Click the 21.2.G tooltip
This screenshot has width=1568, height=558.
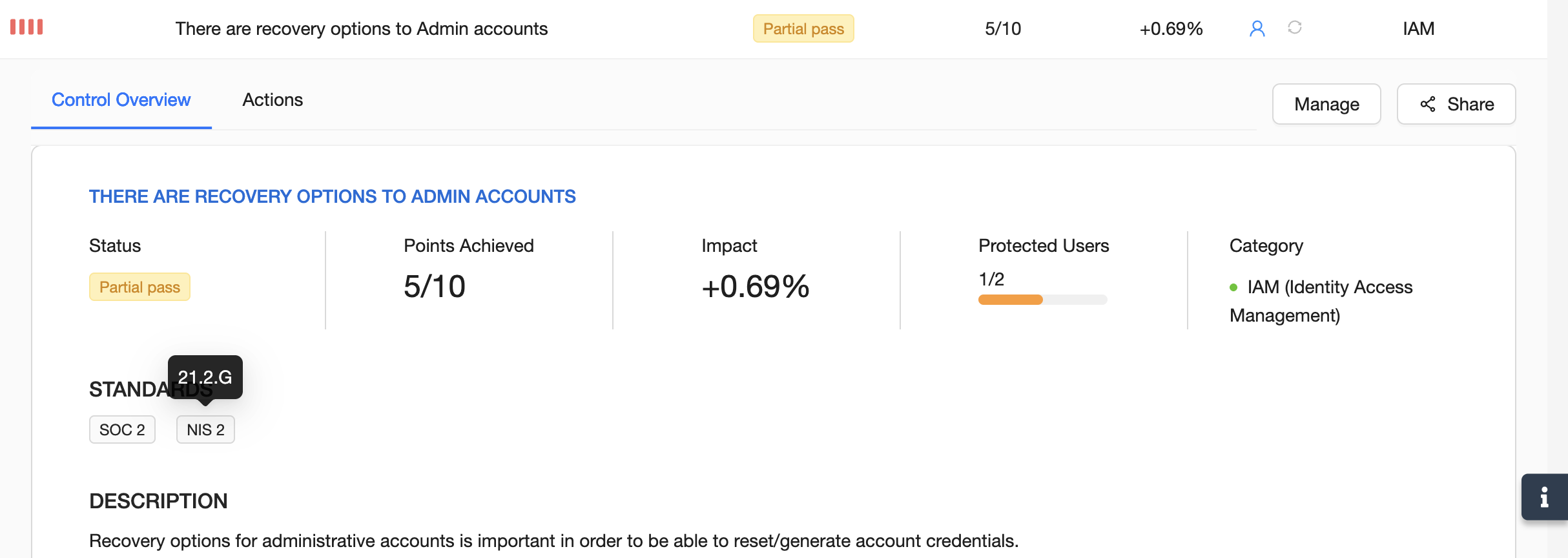point(205,377)
